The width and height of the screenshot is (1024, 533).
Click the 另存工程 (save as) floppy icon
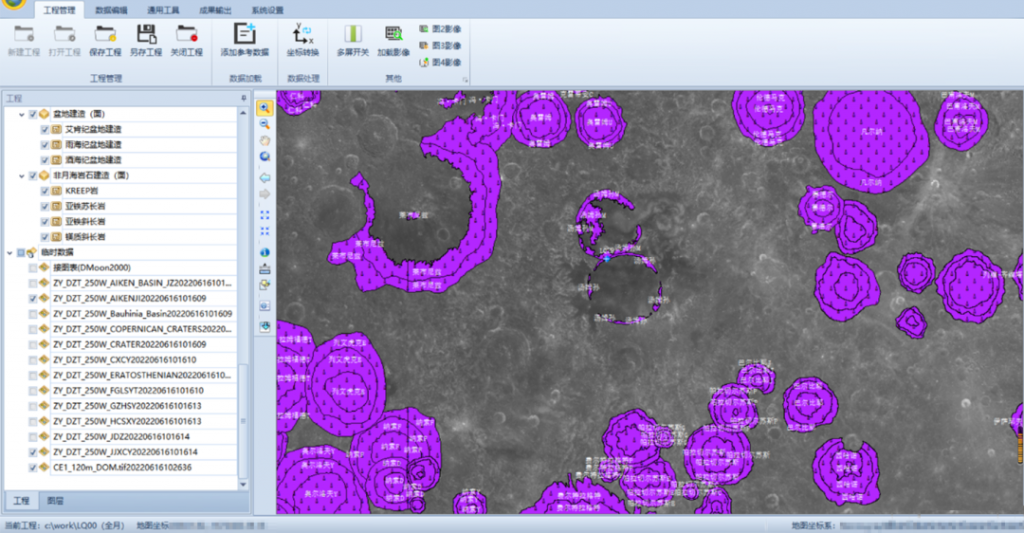(146, 33)
